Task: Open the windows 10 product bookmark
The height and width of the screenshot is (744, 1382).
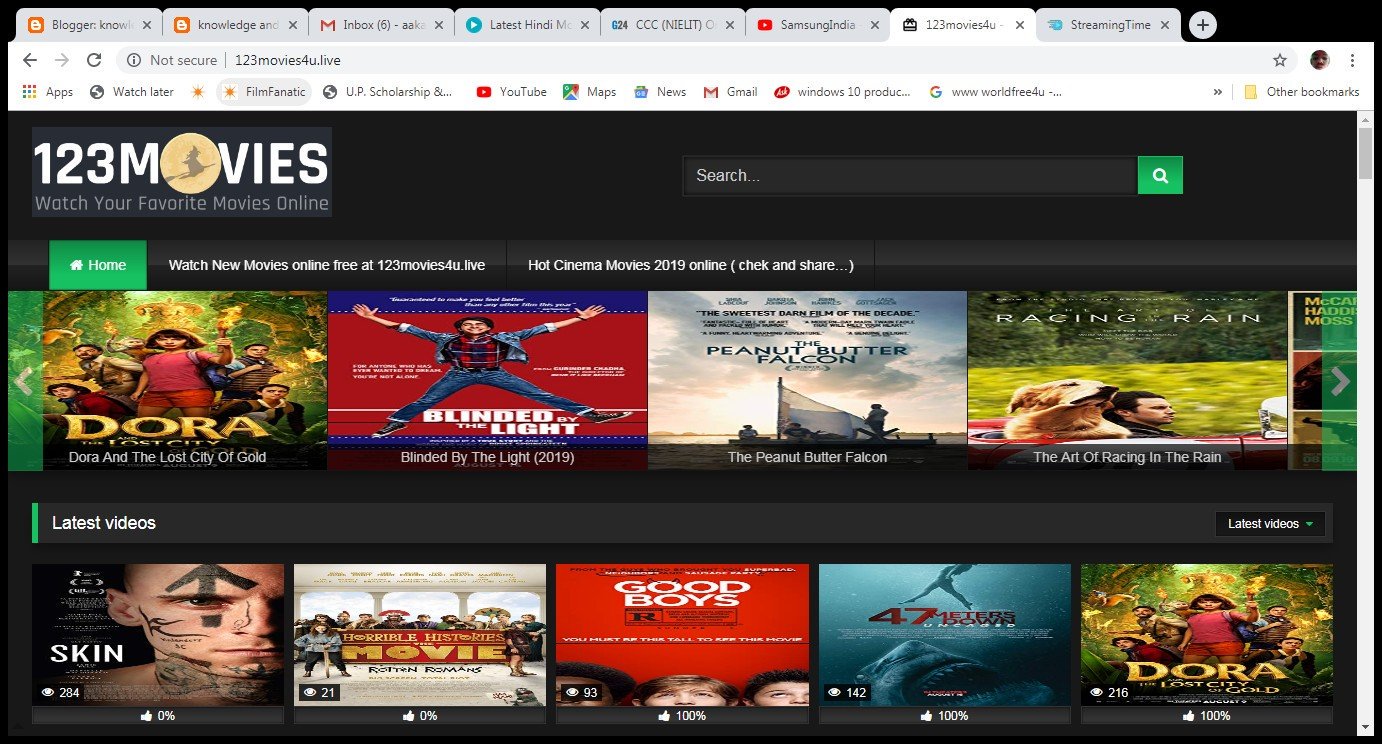Action: click(842, 91)
